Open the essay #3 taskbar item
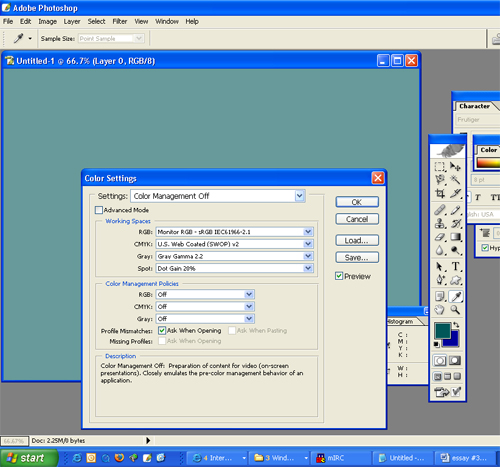Image resolution: width=500 pixels, height=467 pixels. [x=465, y=458]
